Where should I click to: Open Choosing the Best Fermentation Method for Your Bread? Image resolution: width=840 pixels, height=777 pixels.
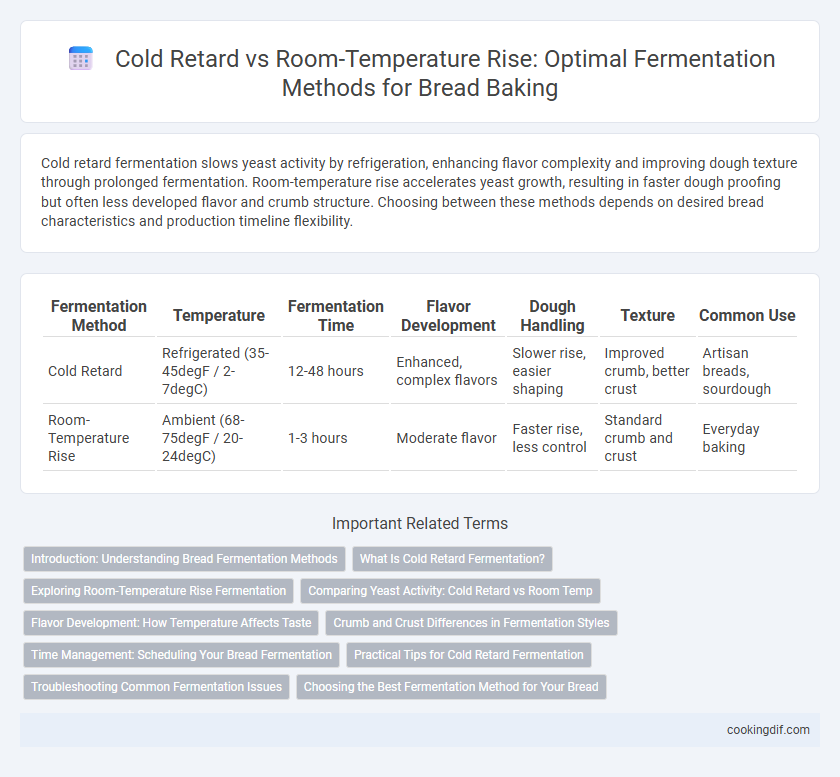451,687
